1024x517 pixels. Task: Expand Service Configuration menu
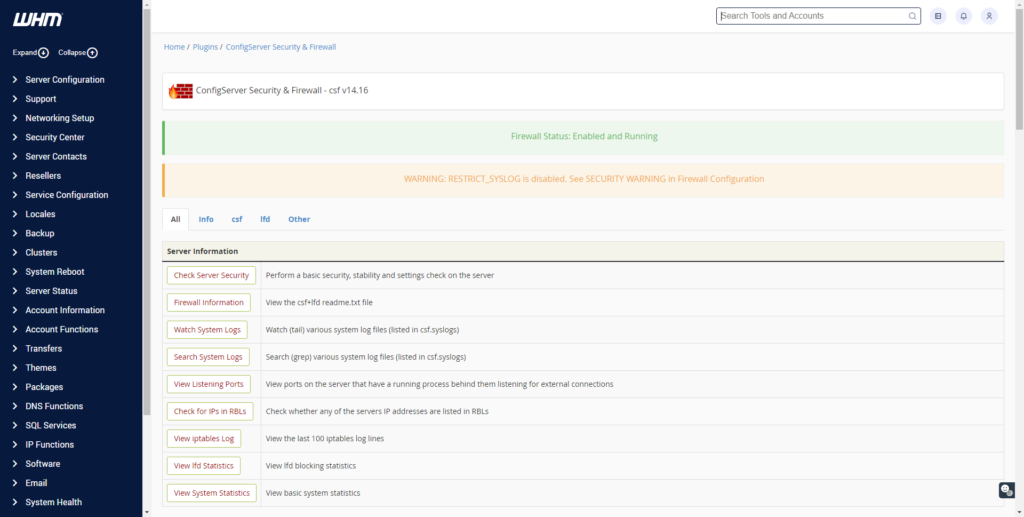67,195
